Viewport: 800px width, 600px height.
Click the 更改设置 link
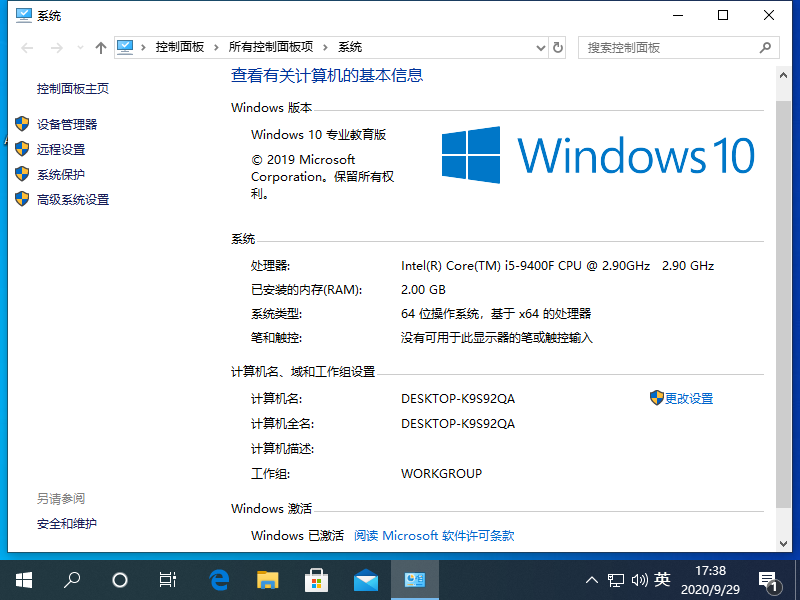point(688,398)
